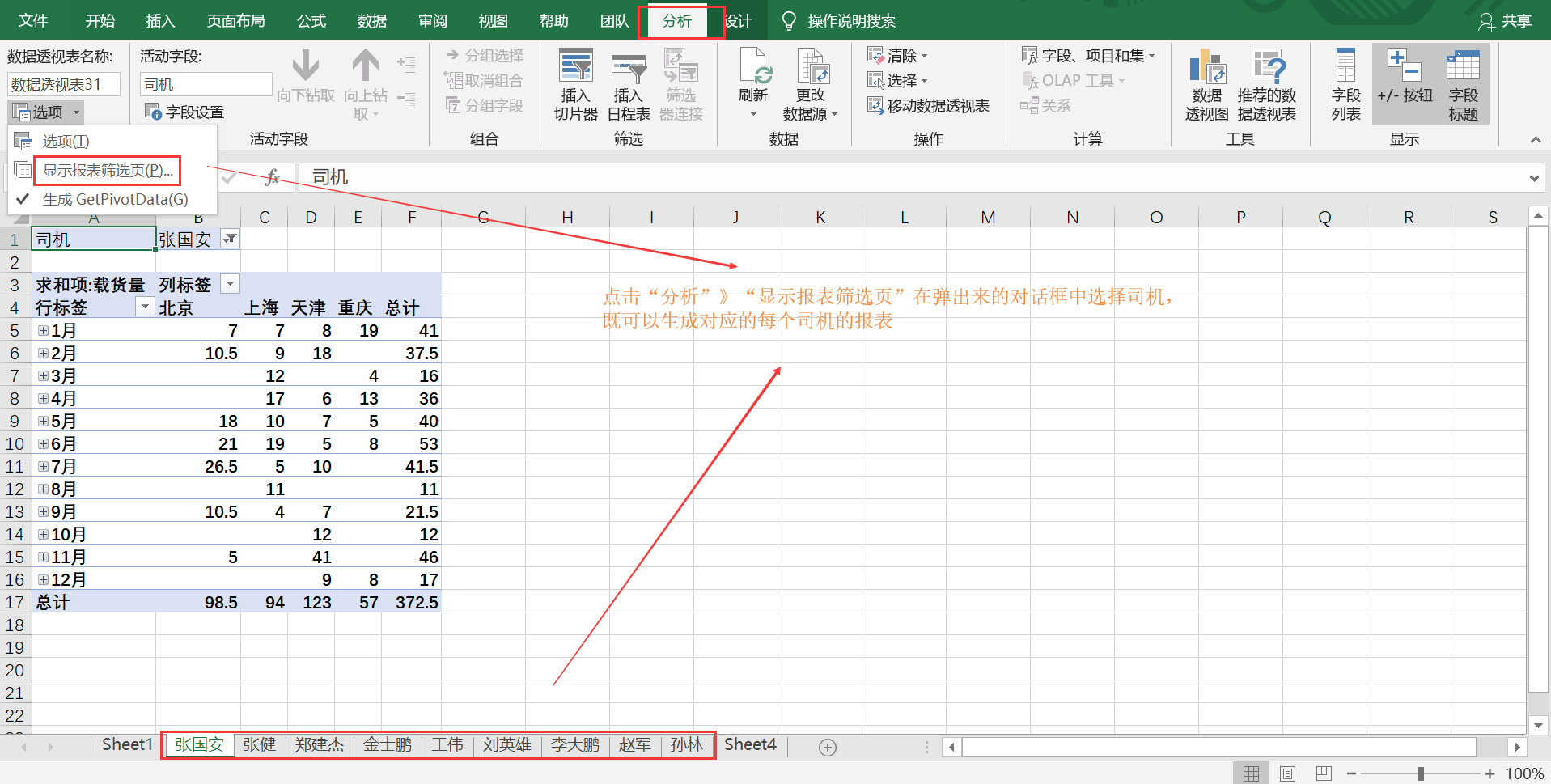Viewport: 1551px width, 784px height.
Task: Click the 数据透视表名称 input field
Action: (63, 83)
